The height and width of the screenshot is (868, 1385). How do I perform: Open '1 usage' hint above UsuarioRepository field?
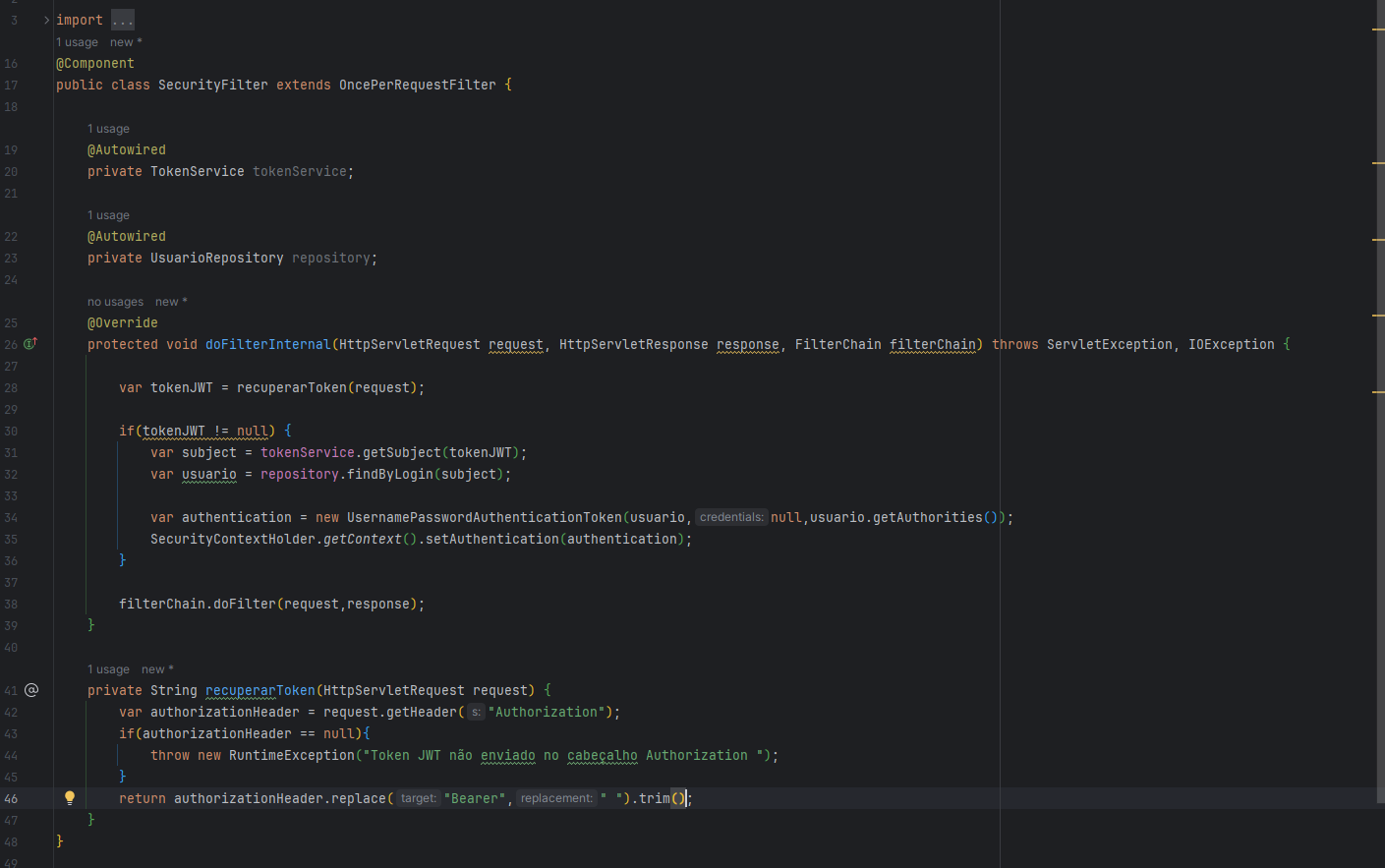(x=108, y=215)
